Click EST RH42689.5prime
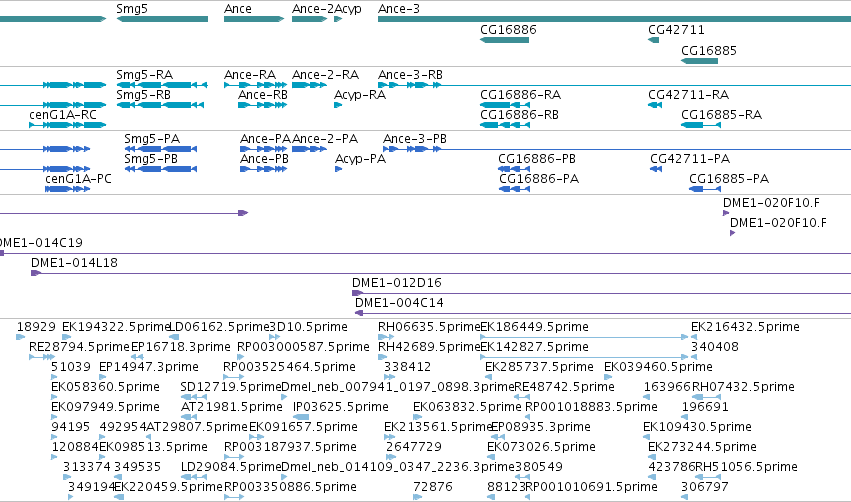The height and width of the screenshot is (502, 851). 429,347
